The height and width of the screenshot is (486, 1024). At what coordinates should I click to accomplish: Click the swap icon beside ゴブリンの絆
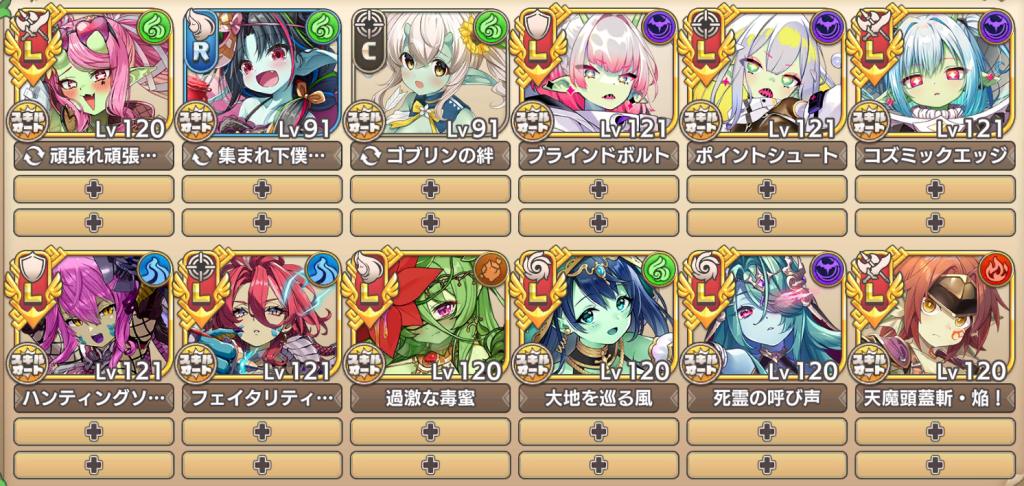(x=370, y=157)
